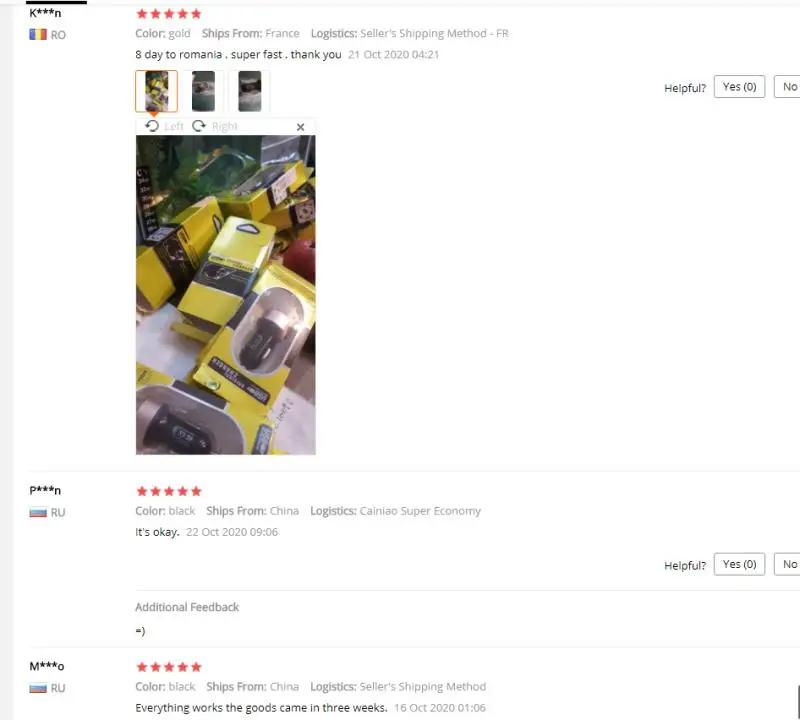Viewport: 800px width, 720px height.
Task: Click star rating of P***n's review
Action: click(169, 491)
